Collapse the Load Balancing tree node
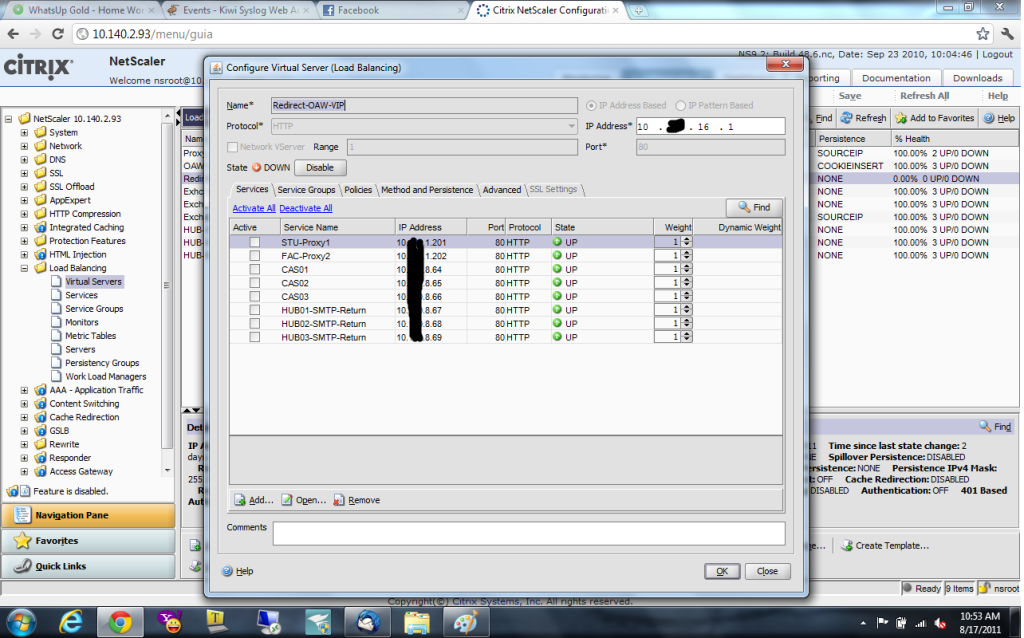Image resolution: width=1024 pixels, height=638 pixels. [x=24, y=268]
